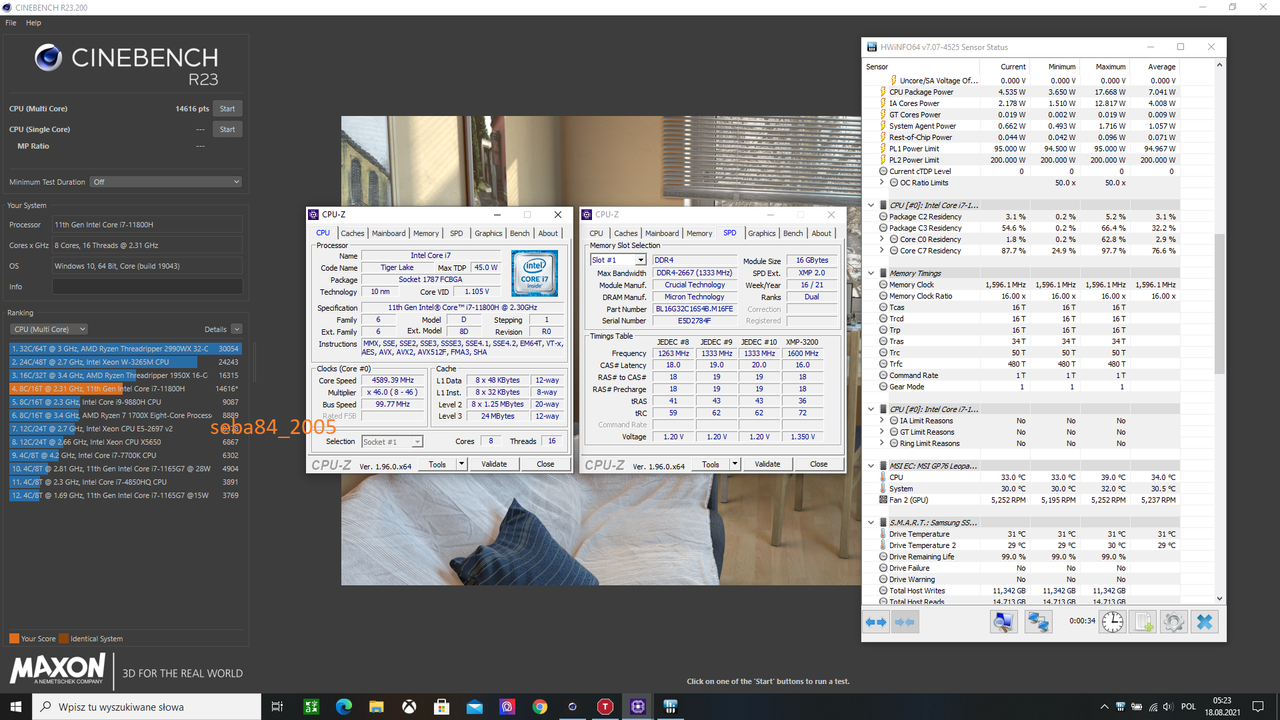
Task: Open CPU (Multi Core) ranking dropdown
Action: (49, 329)
